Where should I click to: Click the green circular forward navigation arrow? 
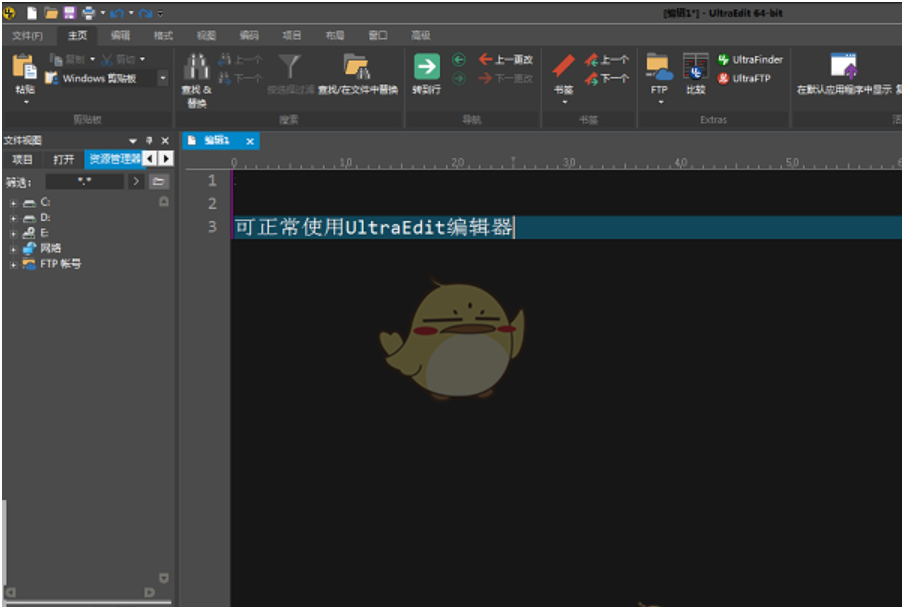coord(459,78)
